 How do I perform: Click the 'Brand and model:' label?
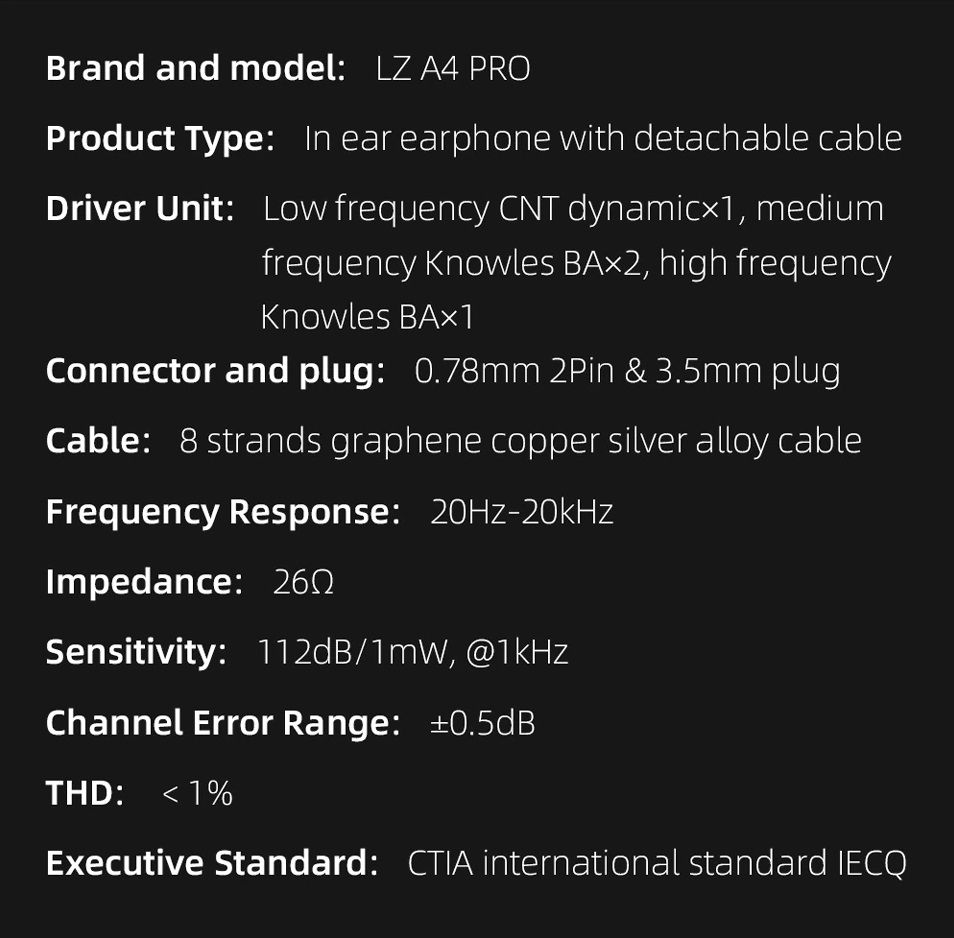(x=195, y=69)
